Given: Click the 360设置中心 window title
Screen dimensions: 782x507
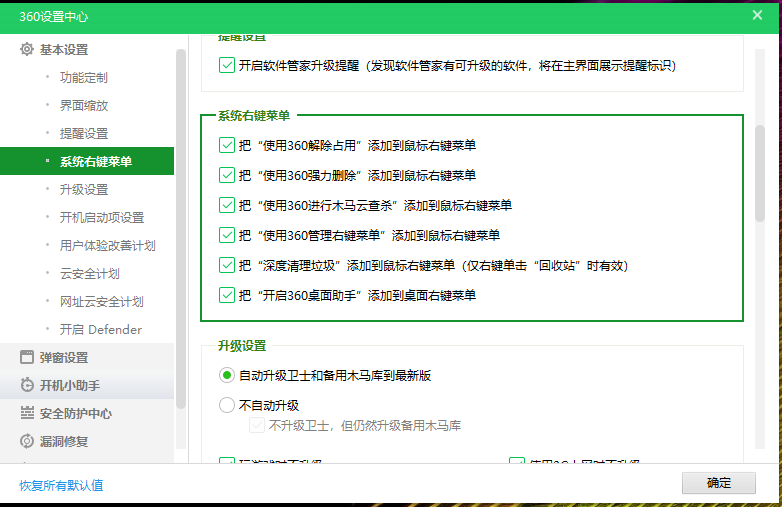Looking at the screenshot, I should [54, 16].
